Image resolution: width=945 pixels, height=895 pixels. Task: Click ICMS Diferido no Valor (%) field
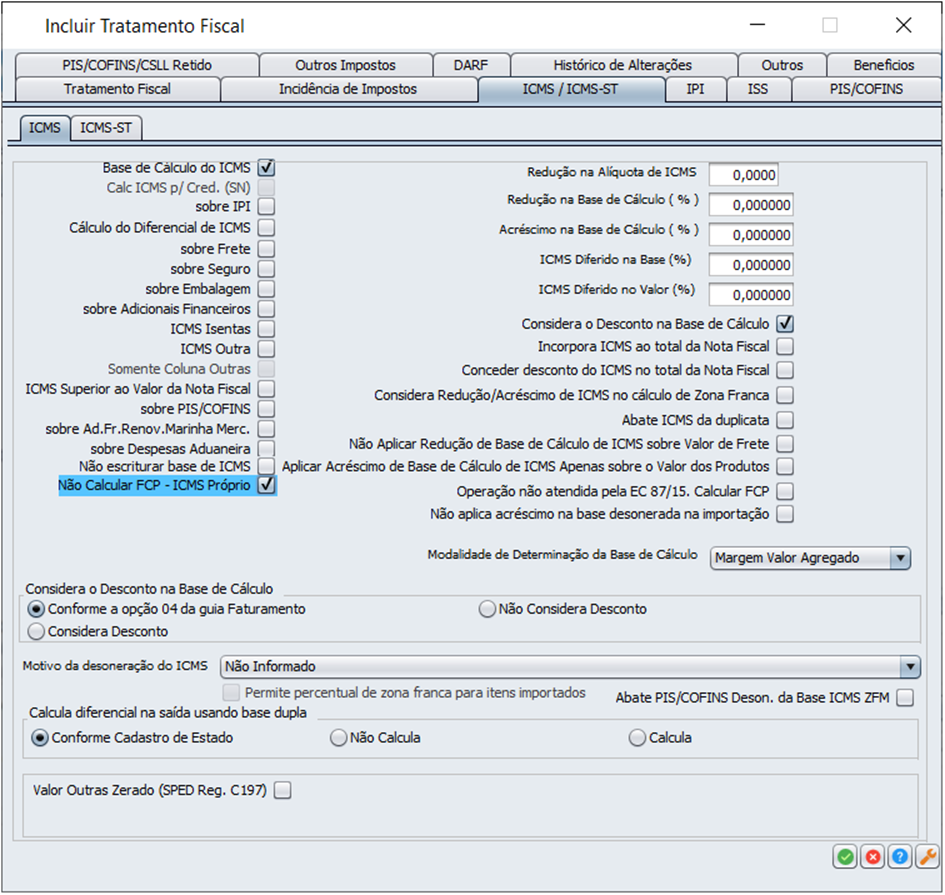(x=751, y=295)
